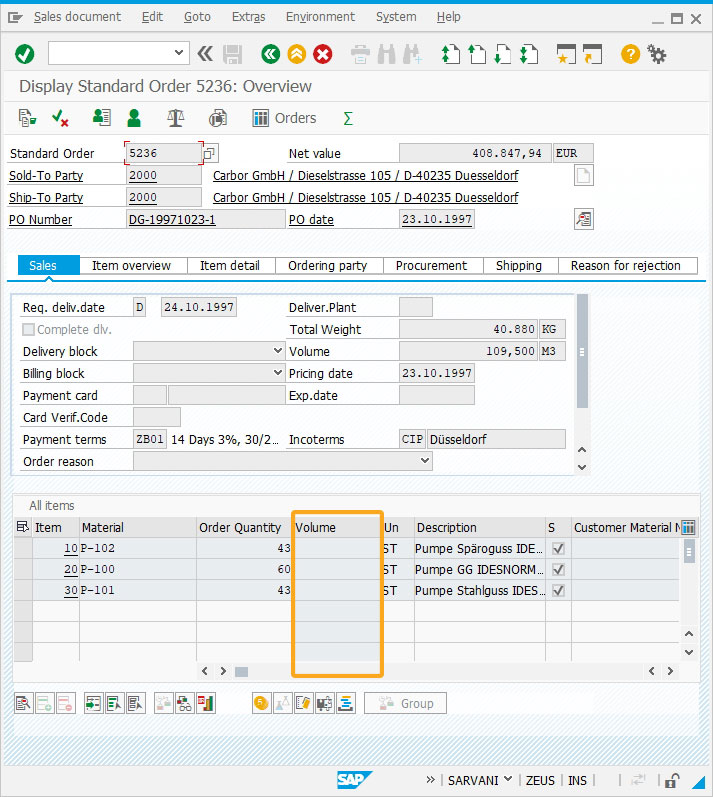Viewport: 713px width, 797px height.
Task: Switch to the Procurement tab
Action: point(431,265)
